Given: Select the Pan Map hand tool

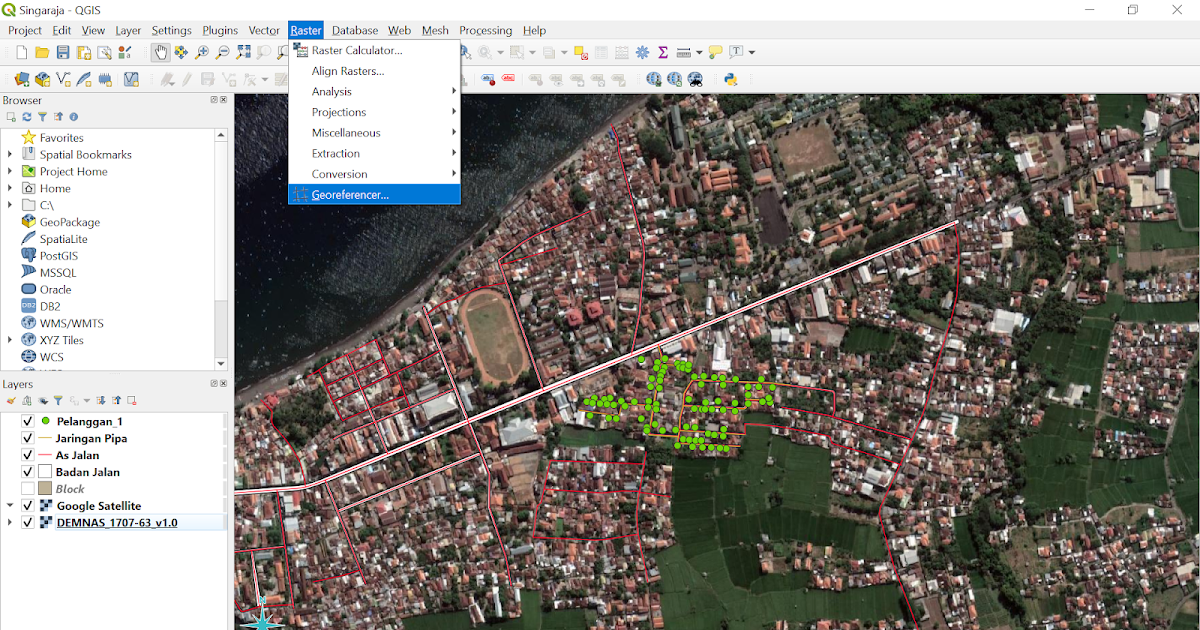Looking at the screenshot, I should click(x=161, y=52).
